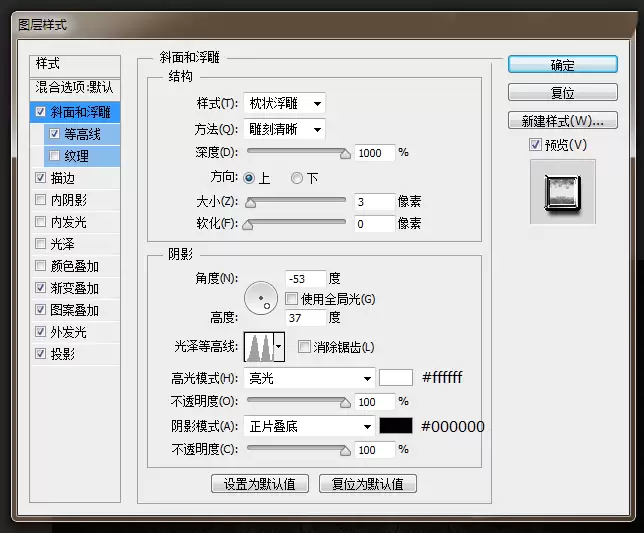644x533 pixels.
Task: Expand the 高光模式 highlight mode dropdown
Action: click(309, 378)
